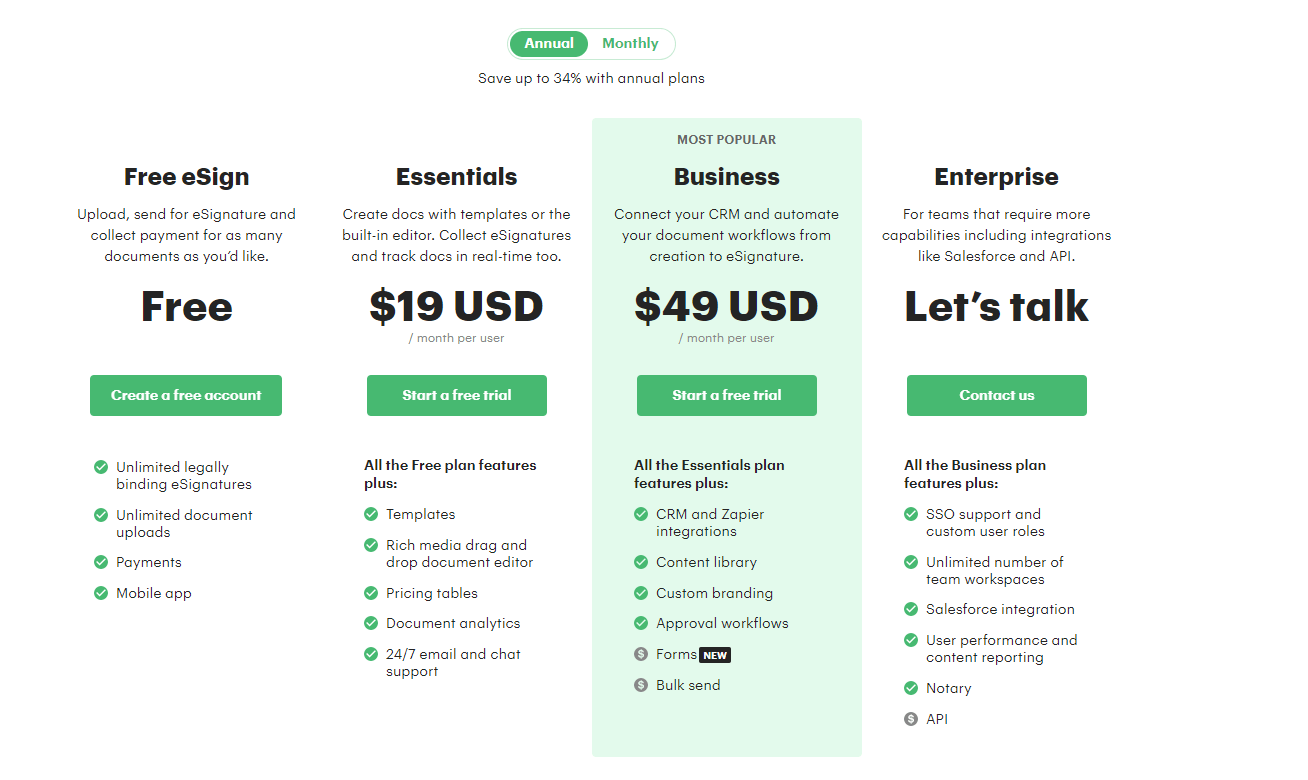Click the dollar icon next to Bulk send
The image size is (1308, 780).
pyautogui.click(x=640, y=685)
